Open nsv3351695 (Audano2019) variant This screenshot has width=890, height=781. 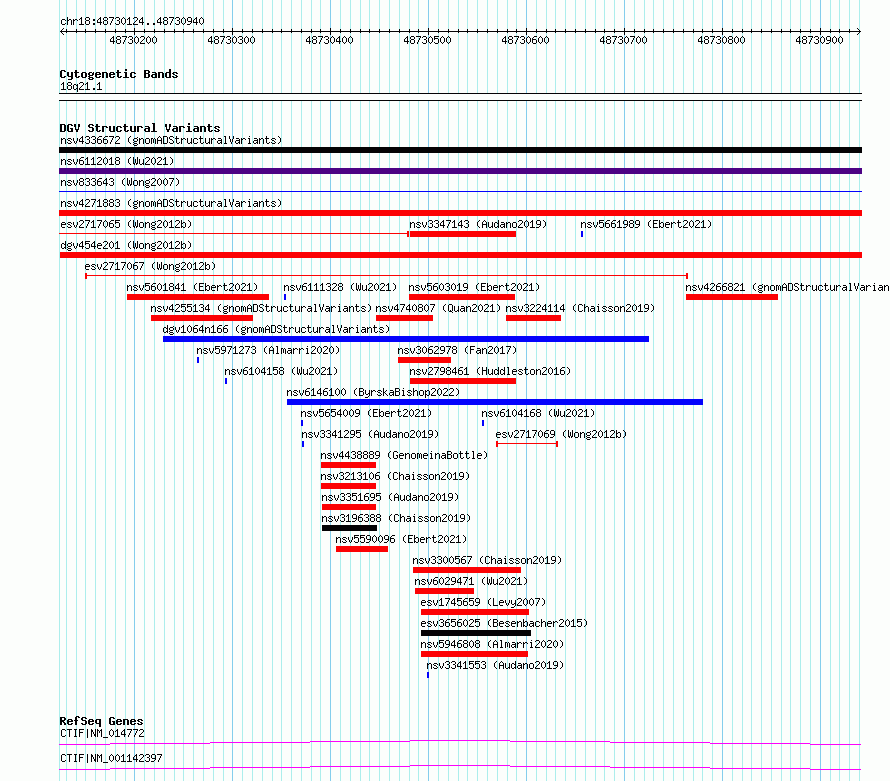(390, 497)
